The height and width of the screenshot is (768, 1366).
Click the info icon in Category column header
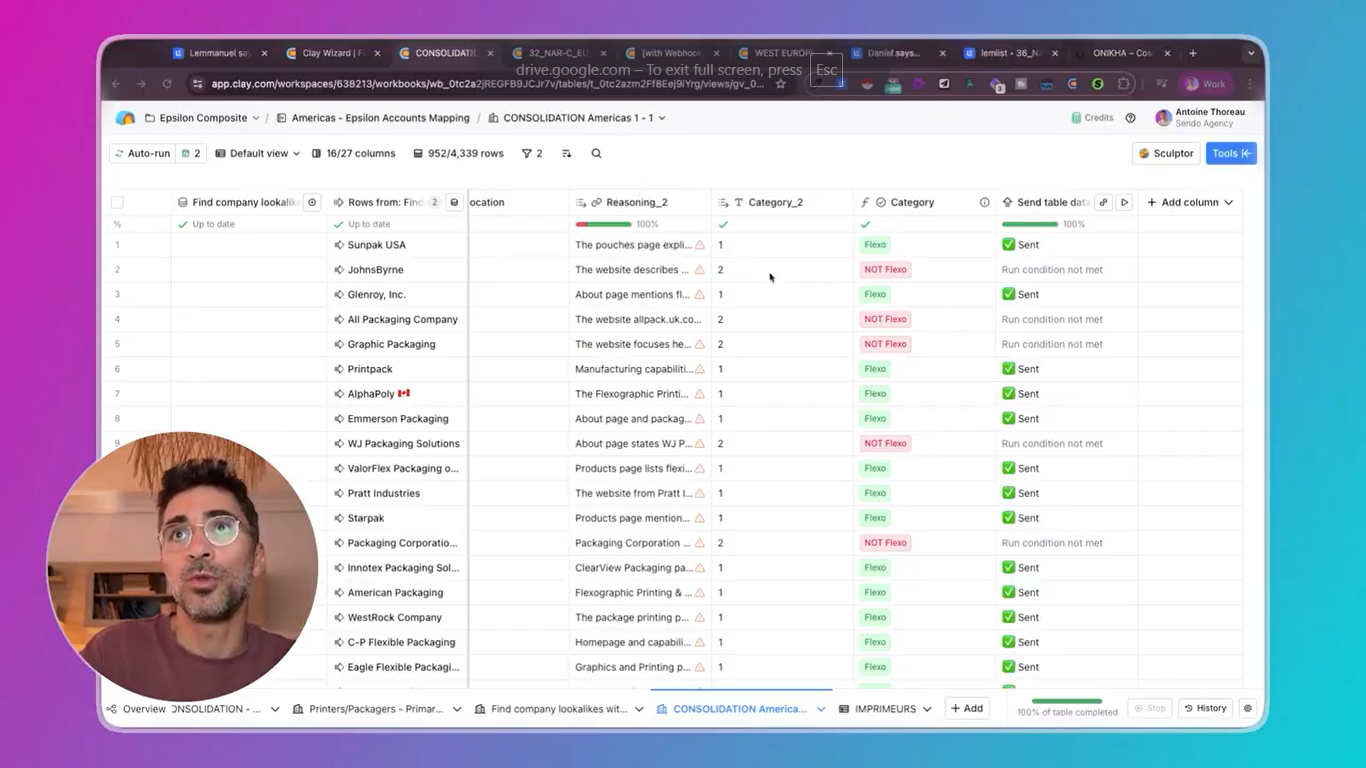coord(984,202)
